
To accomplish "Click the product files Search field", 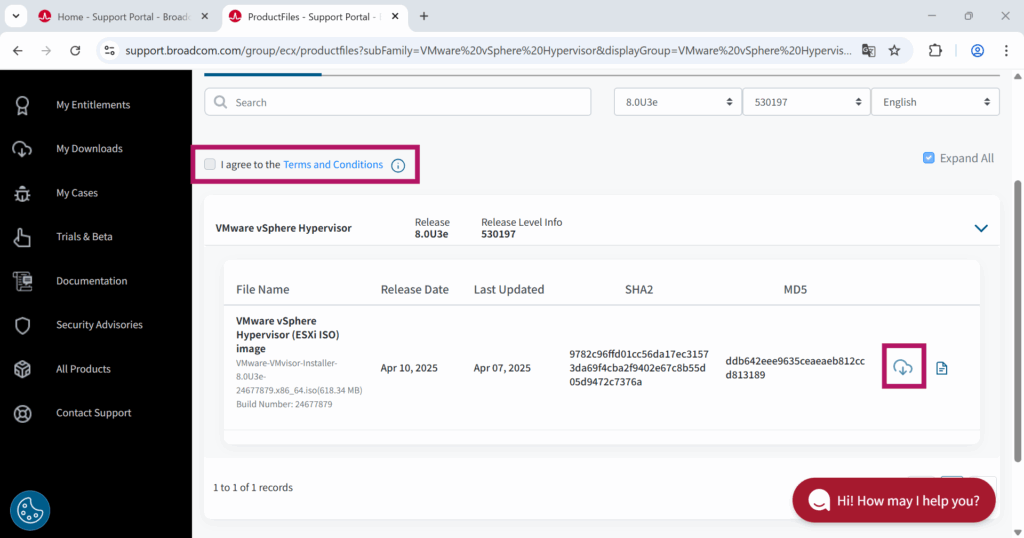I will [x=405, y=102].
